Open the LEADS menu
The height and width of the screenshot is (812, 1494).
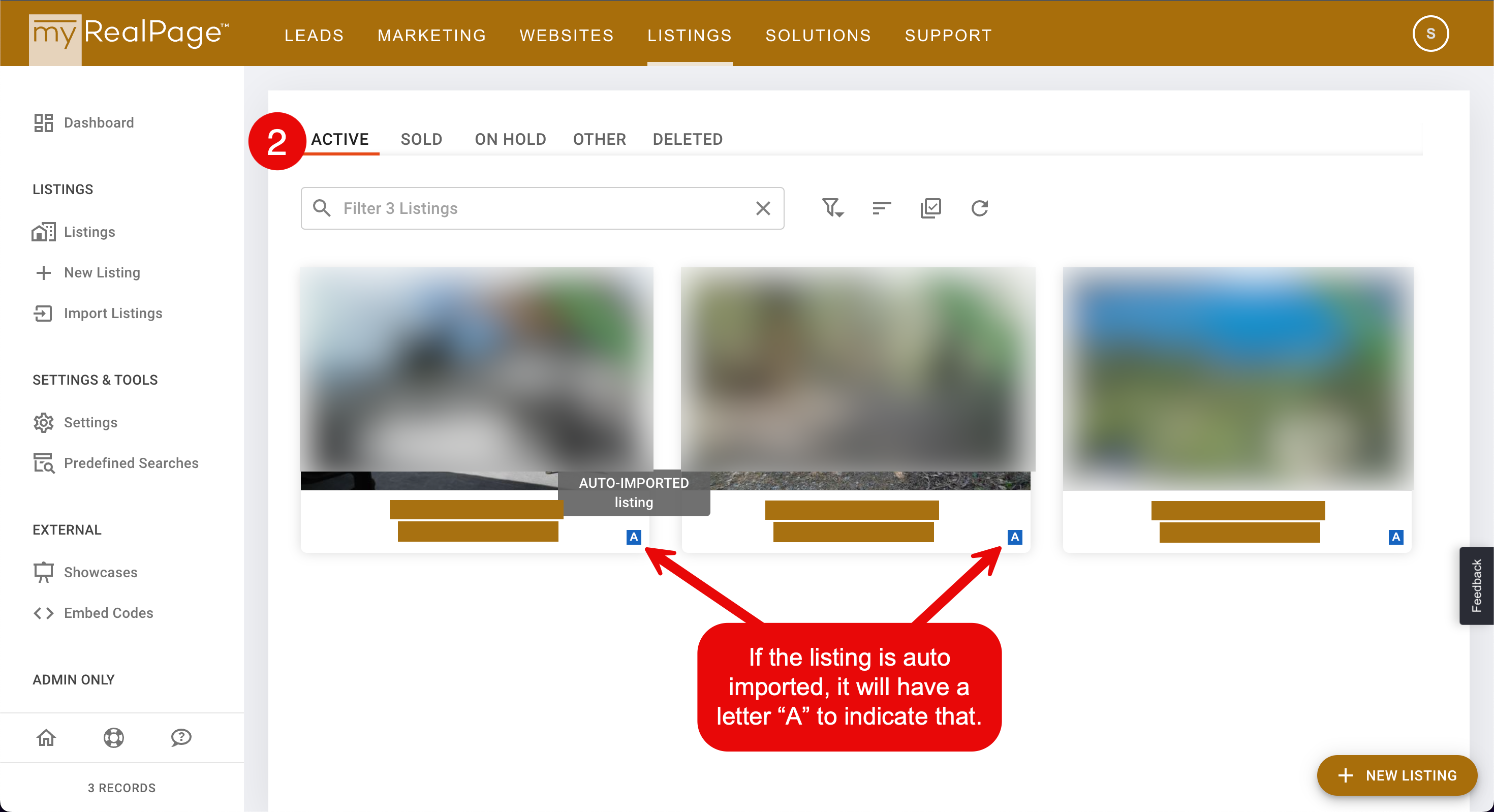(x=315, y=36)
